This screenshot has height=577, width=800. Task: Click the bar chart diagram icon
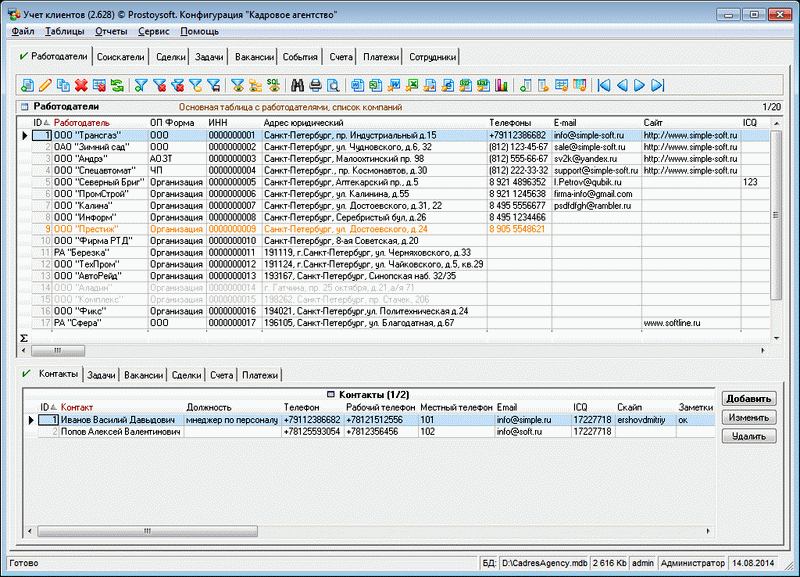point(501,86)
